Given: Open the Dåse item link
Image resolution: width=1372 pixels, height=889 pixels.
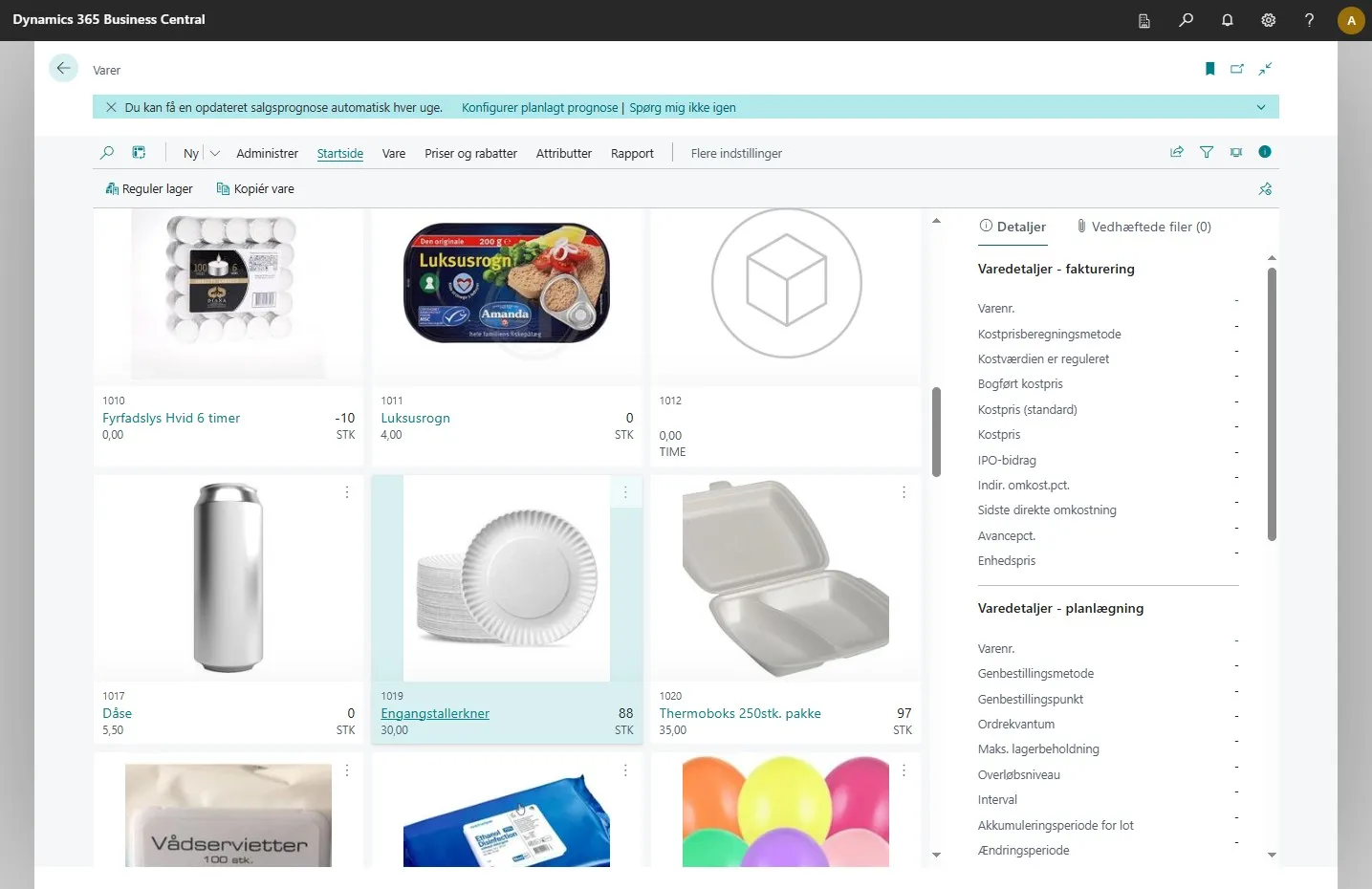Looking at the screenshot, I should (117, 714).
